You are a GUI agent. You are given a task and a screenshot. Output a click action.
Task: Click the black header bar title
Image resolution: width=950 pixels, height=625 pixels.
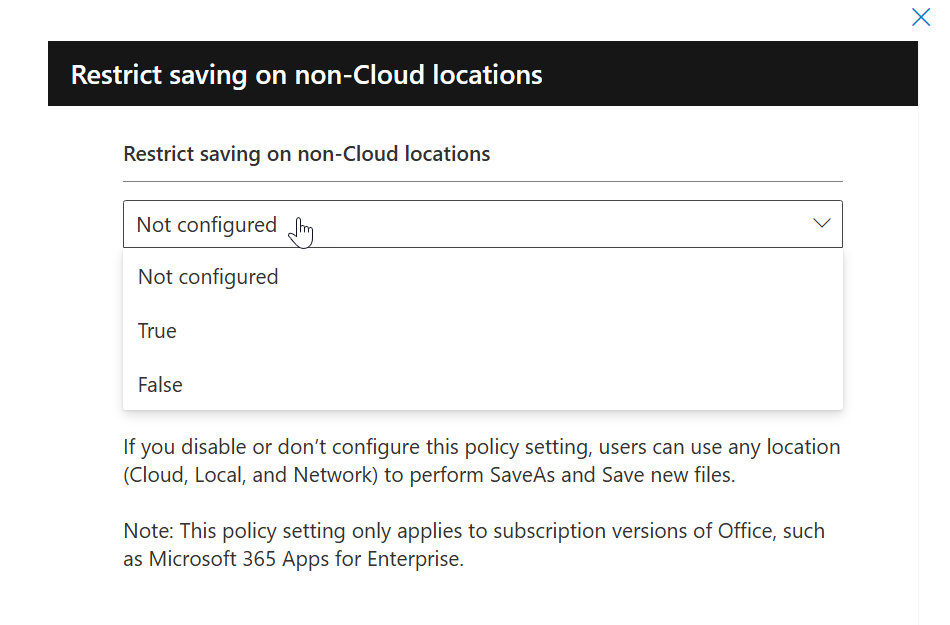tap(306, 74)
